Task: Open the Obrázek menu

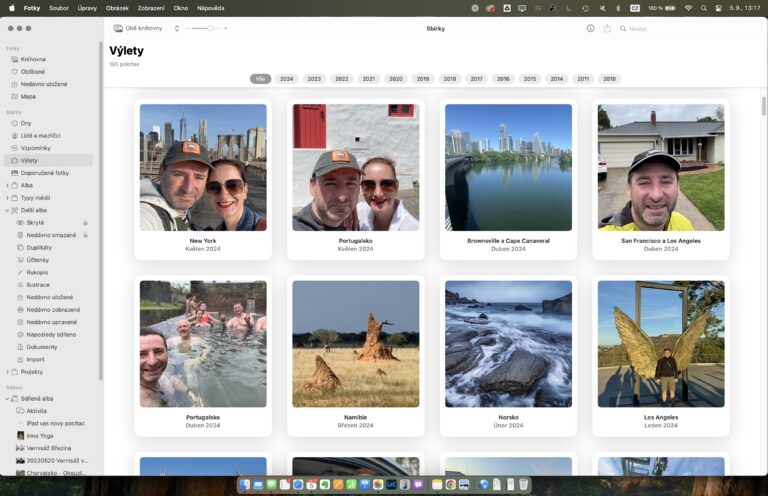Action: (117, 8)
